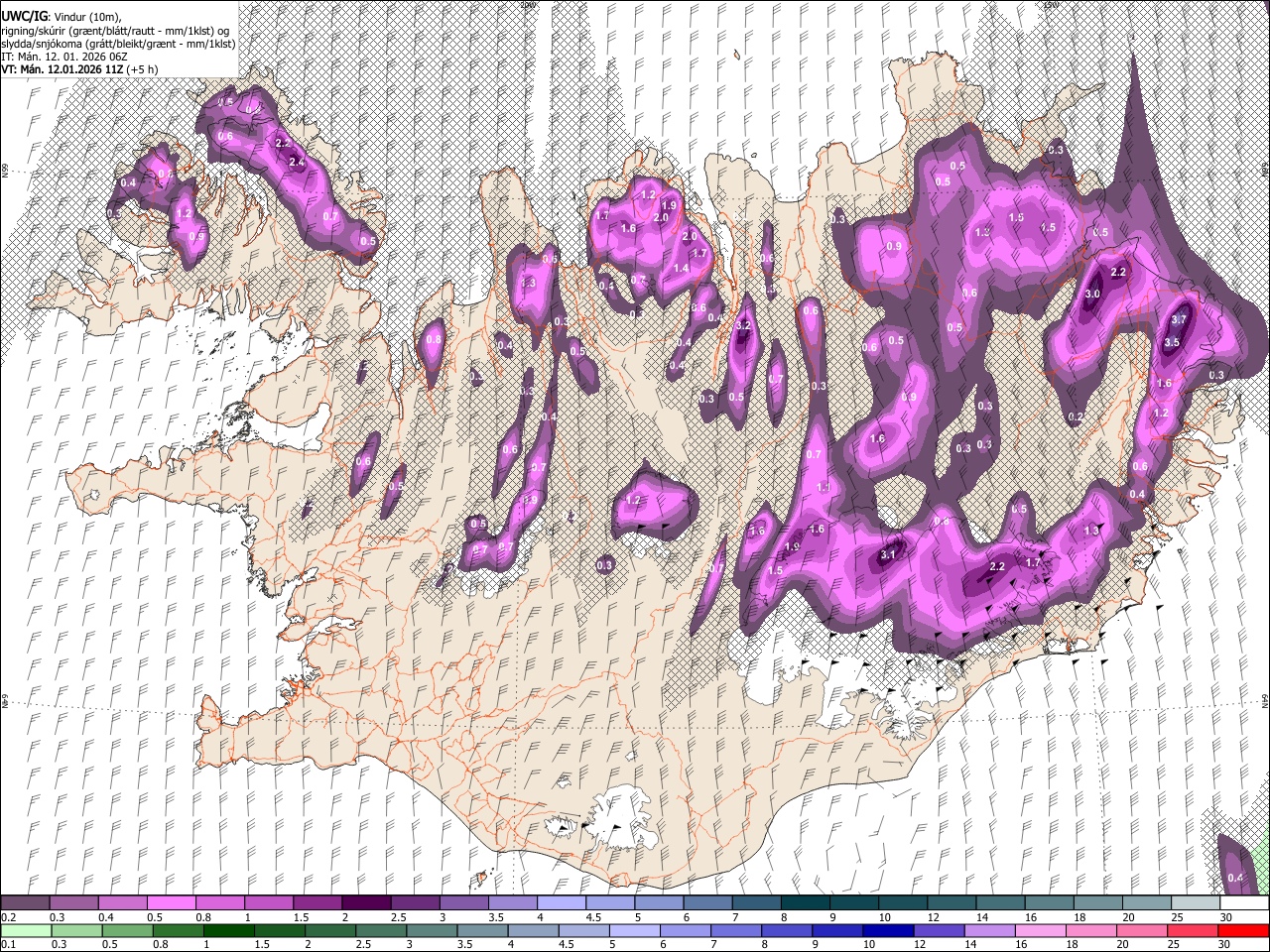This screenshot has width=1270, height=952.
Task: Click the 1.1 snowfall value on the map
Action: click(824, 488)
